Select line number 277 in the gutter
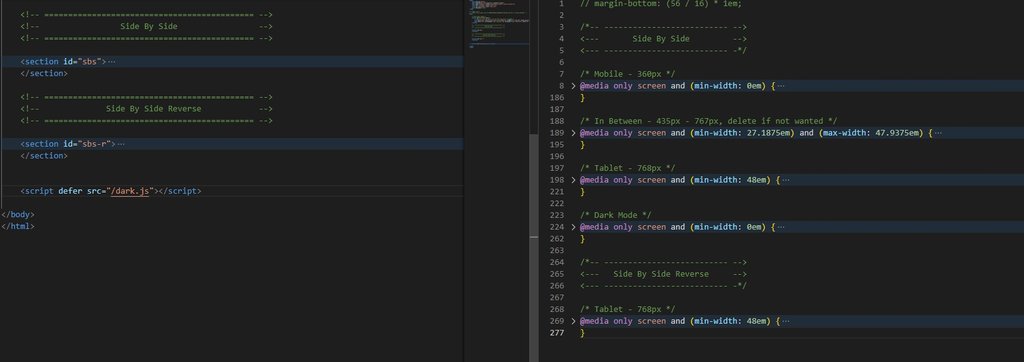 (556, 333)
